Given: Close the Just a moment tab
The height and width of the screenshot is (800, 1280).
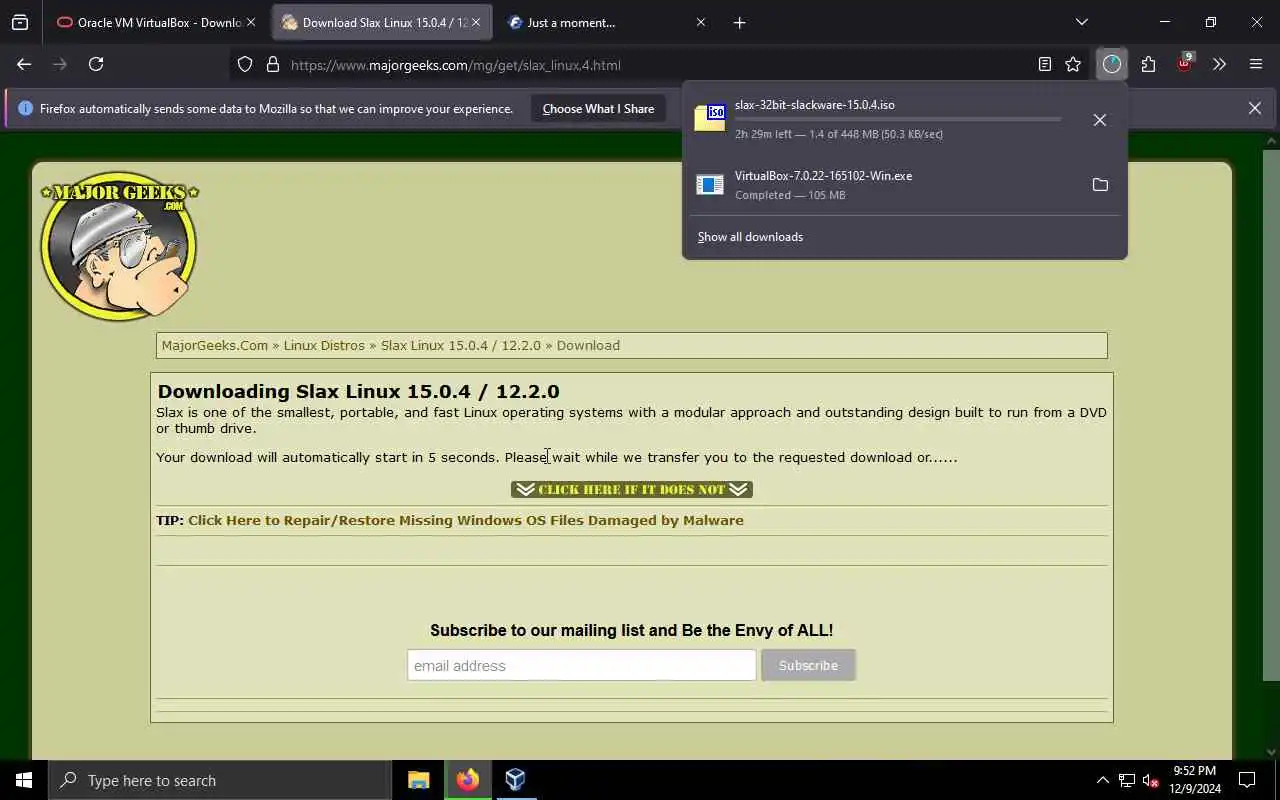Looking at the screenshot, I should 700,22.
